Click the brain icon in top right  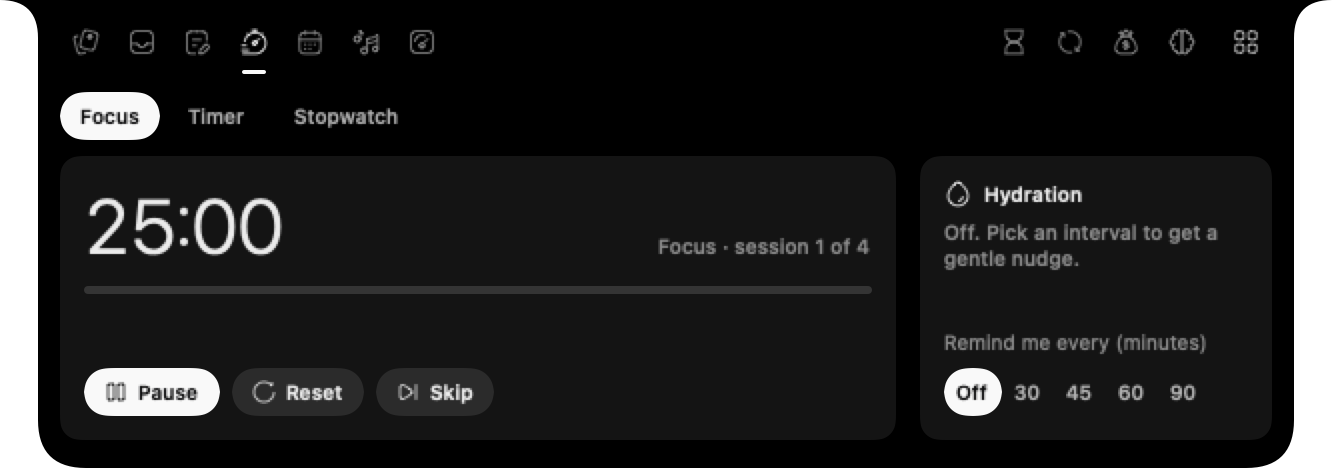coord(1182,43)
